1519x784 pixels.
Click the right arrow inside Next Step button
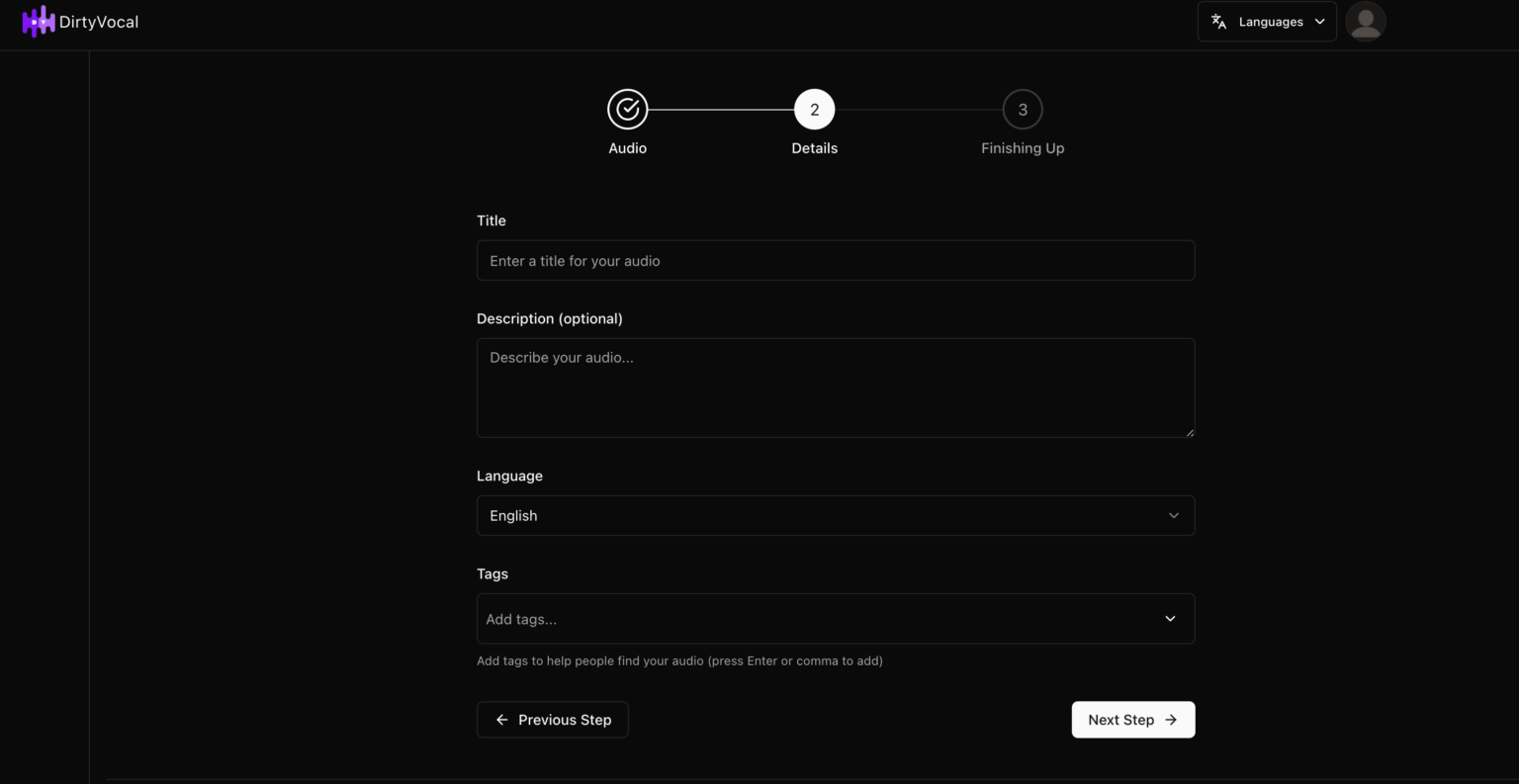(x=1169, y=720)
